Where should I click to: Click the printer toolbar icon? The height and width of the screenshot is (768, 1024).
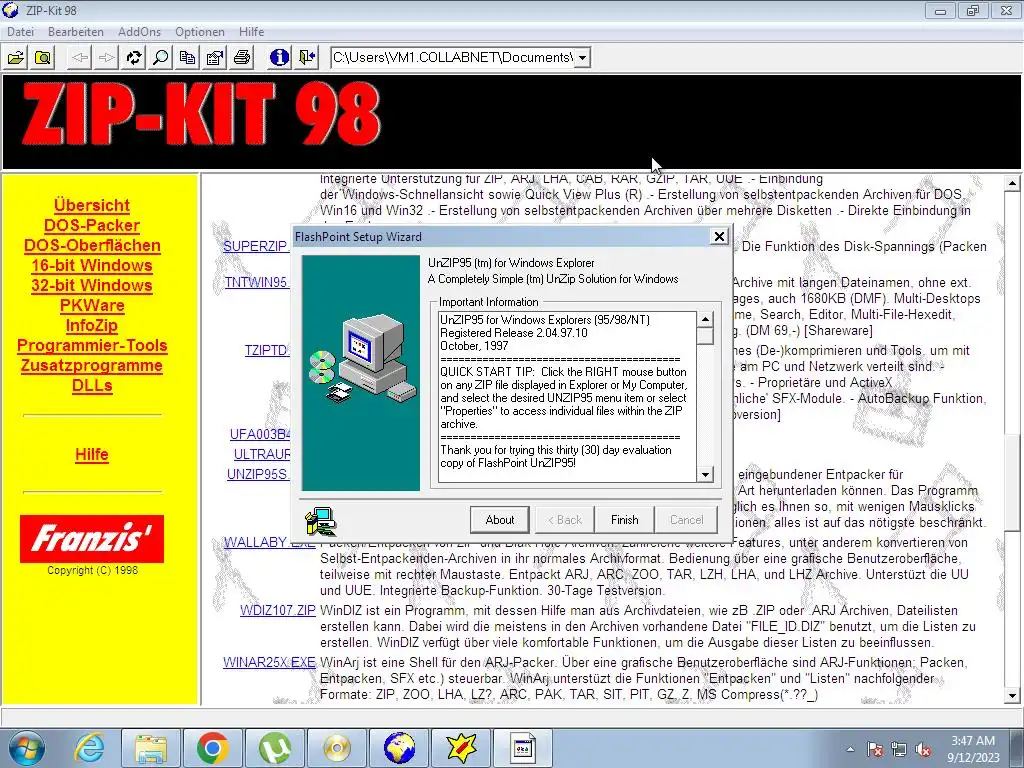[242, 57]
